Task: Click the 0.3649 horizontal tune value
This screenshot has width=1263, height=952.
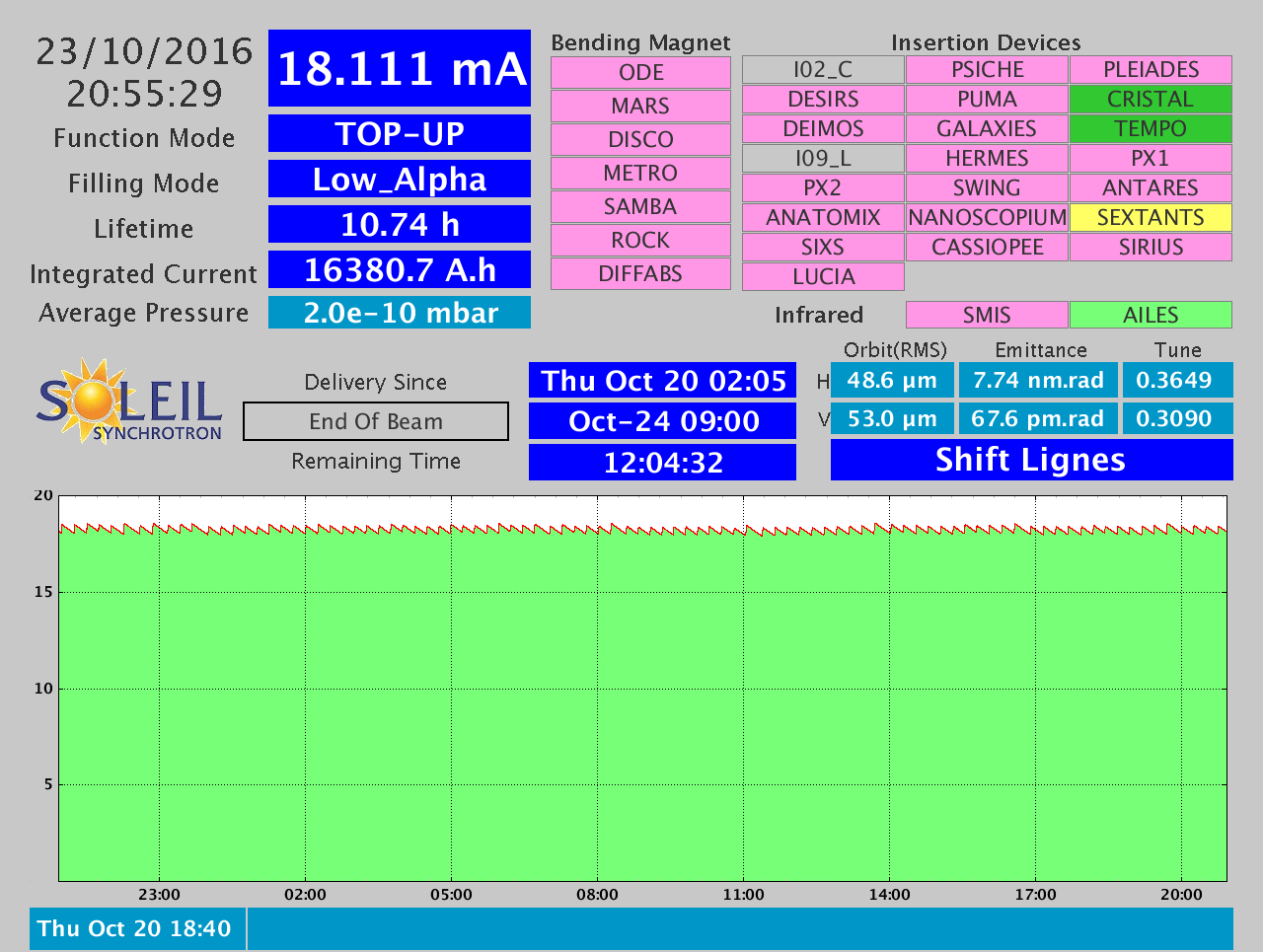Action: tap(1178, 380)
